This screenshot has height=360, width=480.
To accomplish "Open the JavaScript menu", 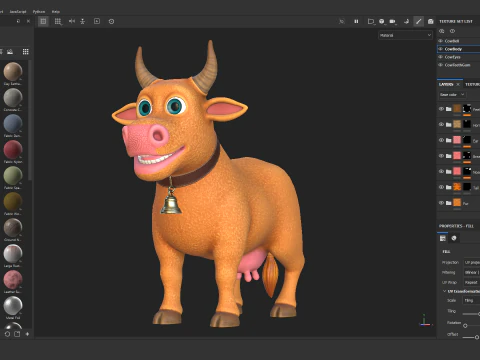I will tap(18, 11).
